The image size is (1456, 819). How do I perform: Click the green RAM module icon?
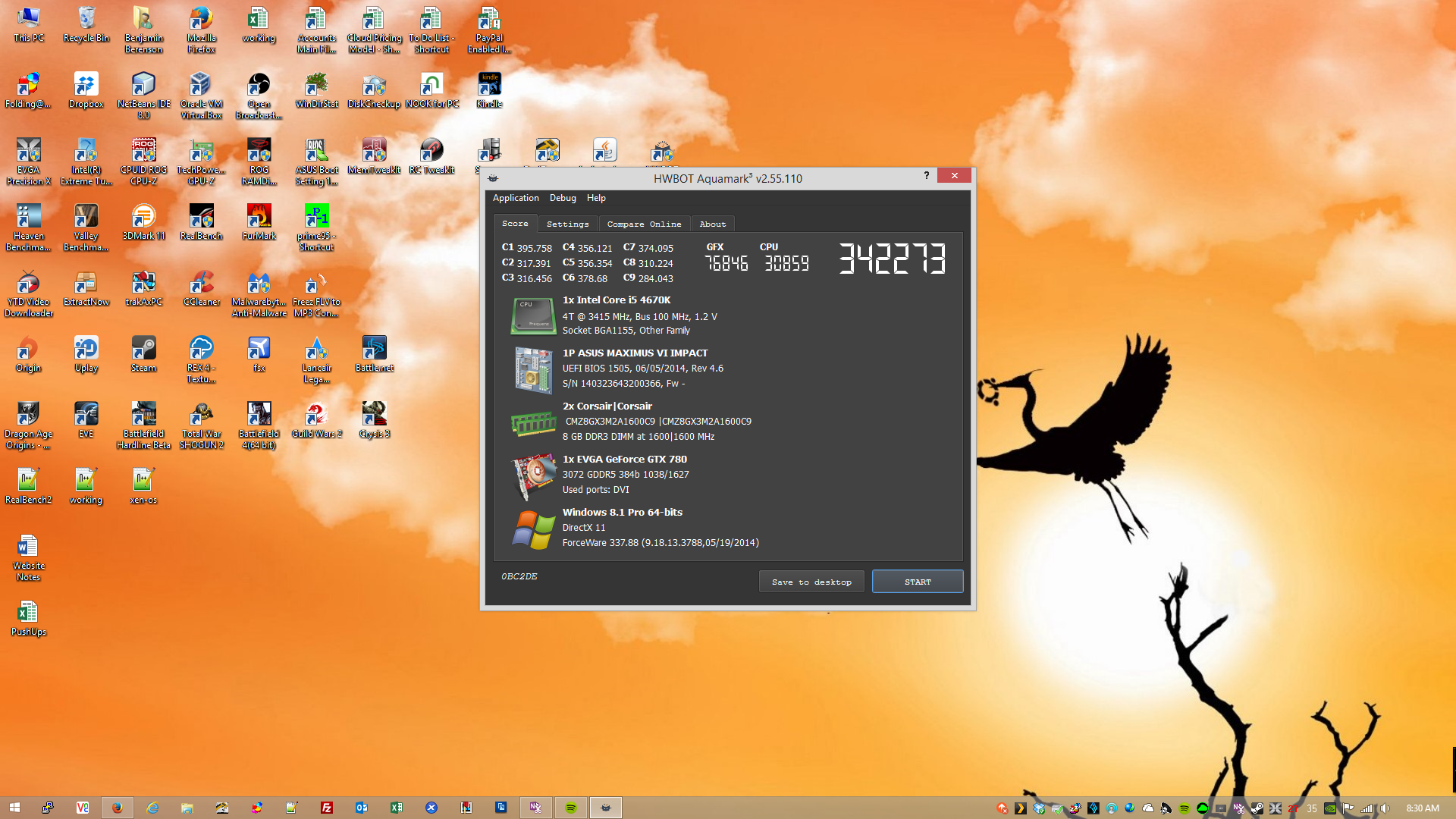[x=533, y=423]
